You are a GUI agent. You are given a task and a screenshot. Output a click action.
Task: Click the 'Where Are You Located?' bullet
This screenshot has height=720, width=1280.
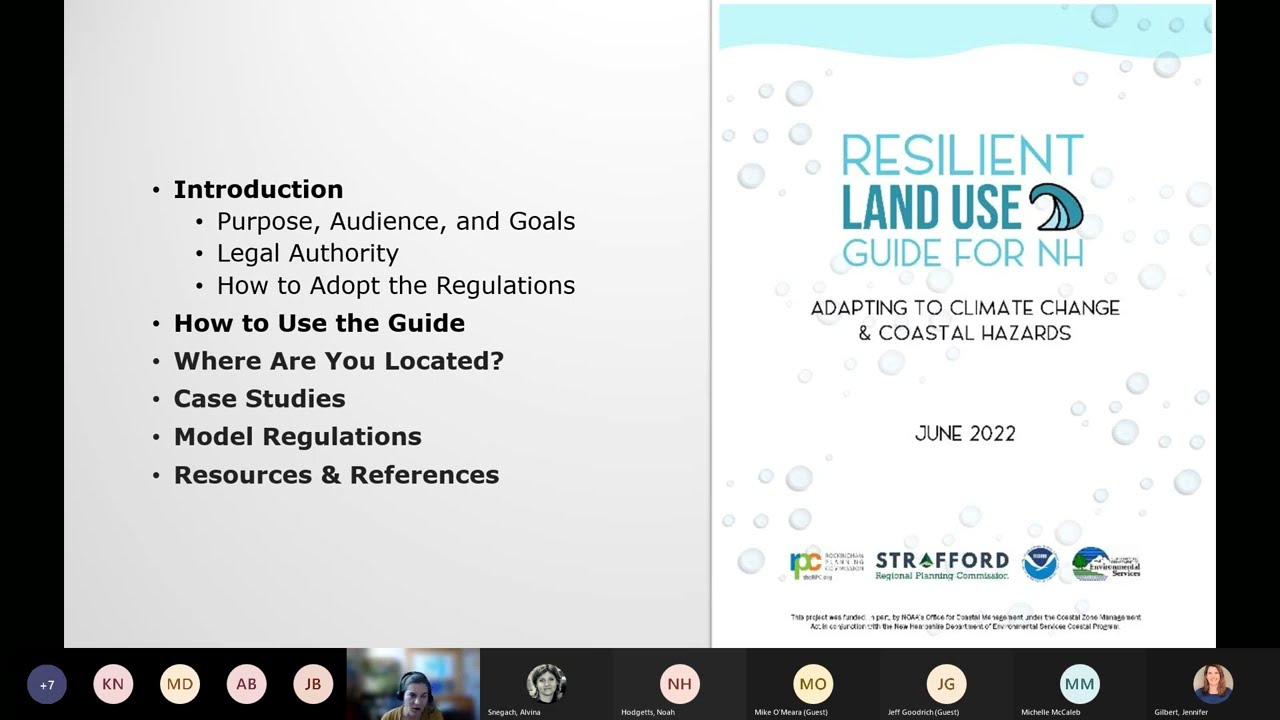click(339, 361)
